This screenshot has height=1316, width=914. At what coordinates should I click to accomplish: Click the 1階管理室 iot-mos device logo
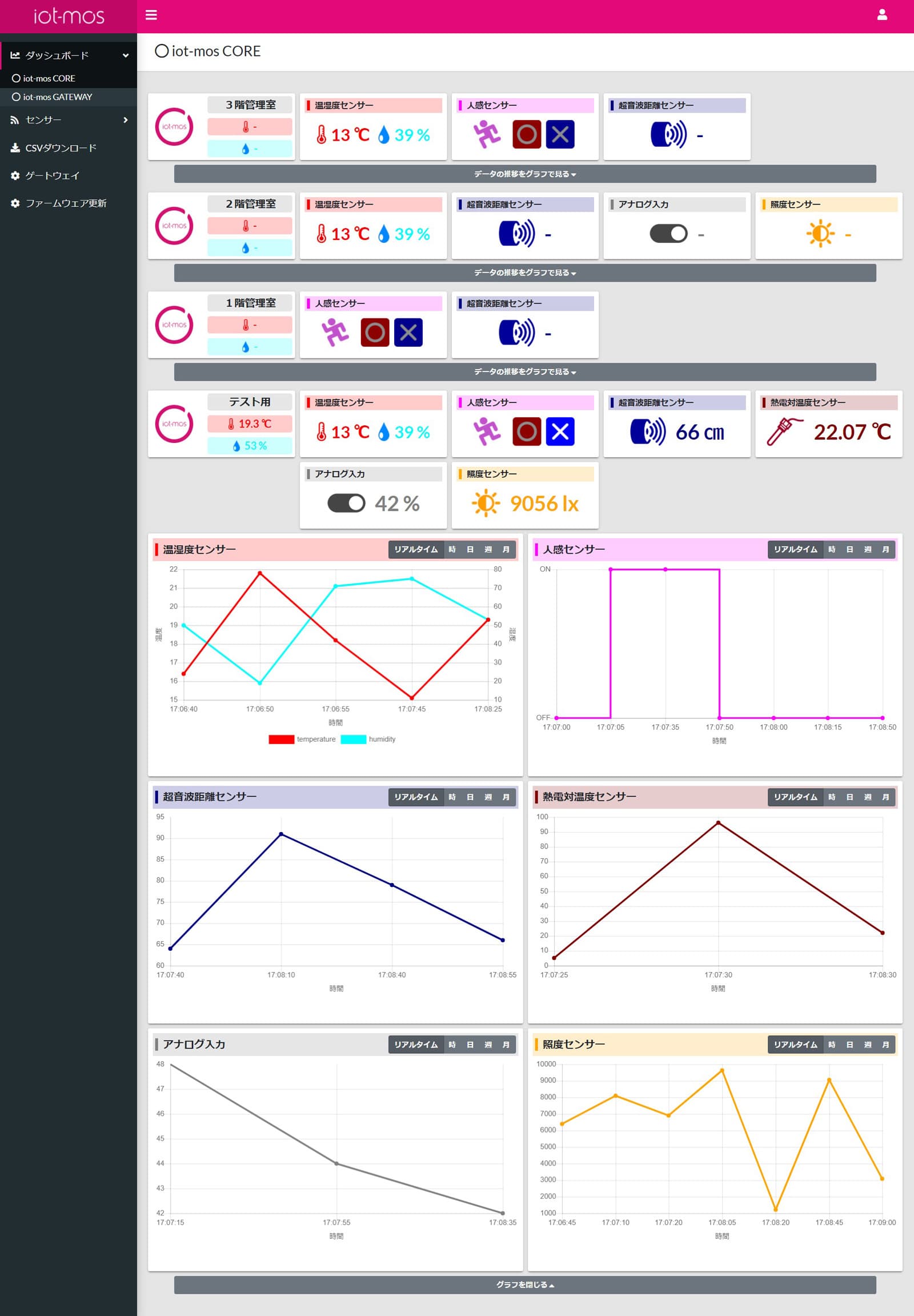click(174, 325)
